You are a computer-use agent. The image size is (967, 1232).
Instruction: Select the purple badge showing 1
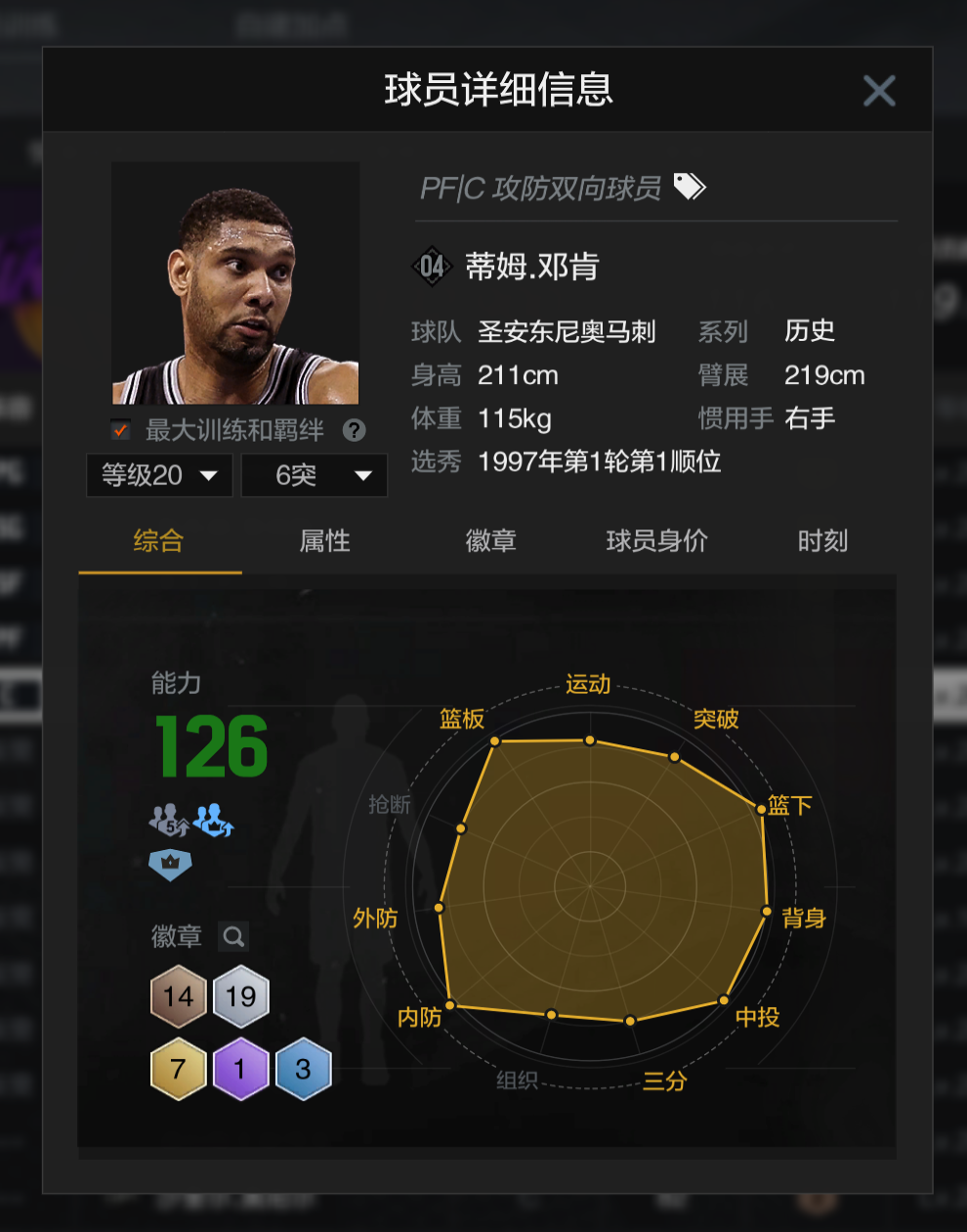[x=240, y=1069]
